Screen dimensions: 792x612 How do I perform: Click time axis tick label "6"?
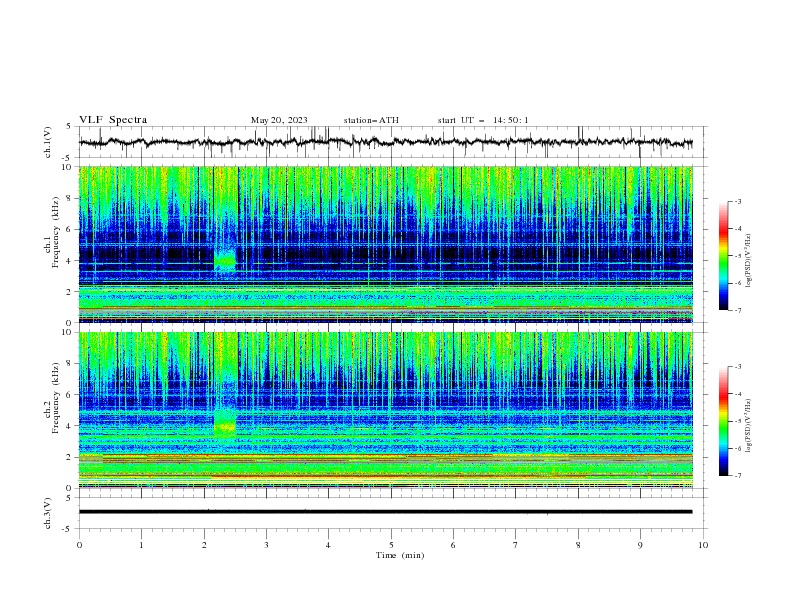coord(453,545)
